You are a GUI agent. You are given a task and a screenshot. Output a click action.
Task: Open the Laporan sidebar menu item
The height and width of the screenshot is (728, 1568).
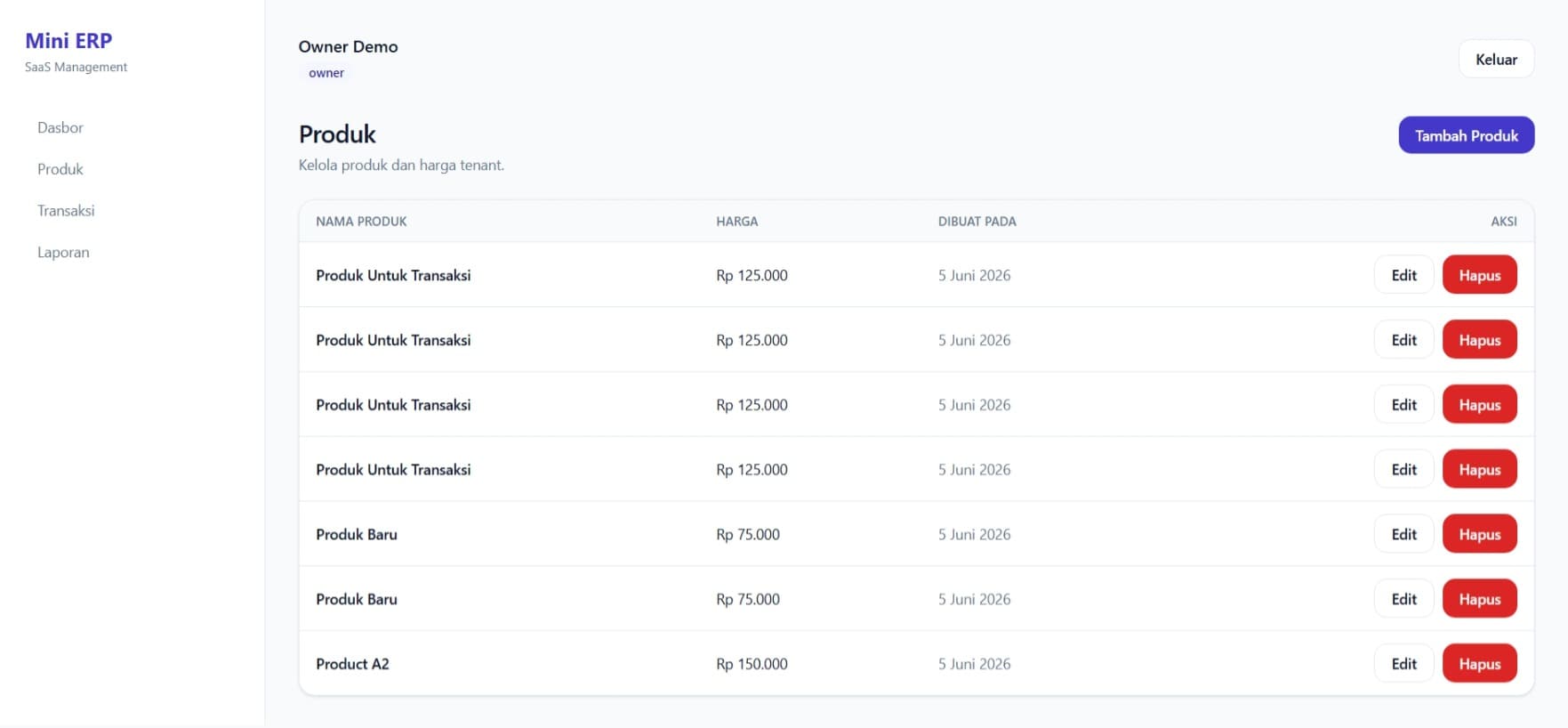63,253
